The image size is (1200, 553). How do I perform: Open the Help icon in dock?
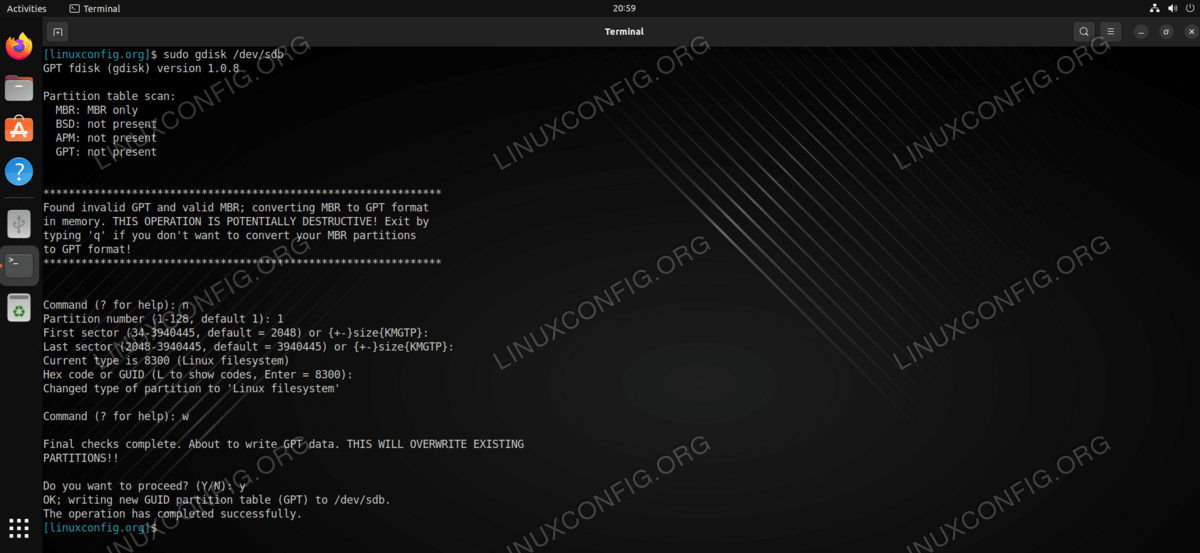19,172
